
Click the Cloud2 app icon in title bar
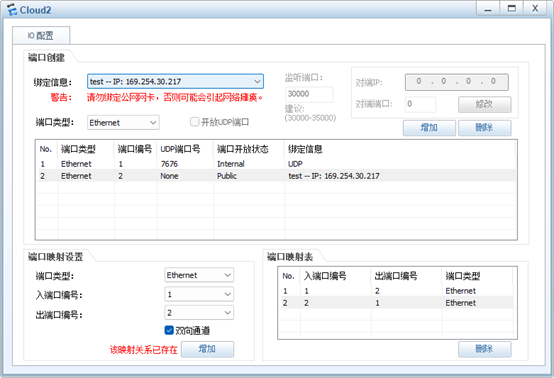click(x=12, y=10)
